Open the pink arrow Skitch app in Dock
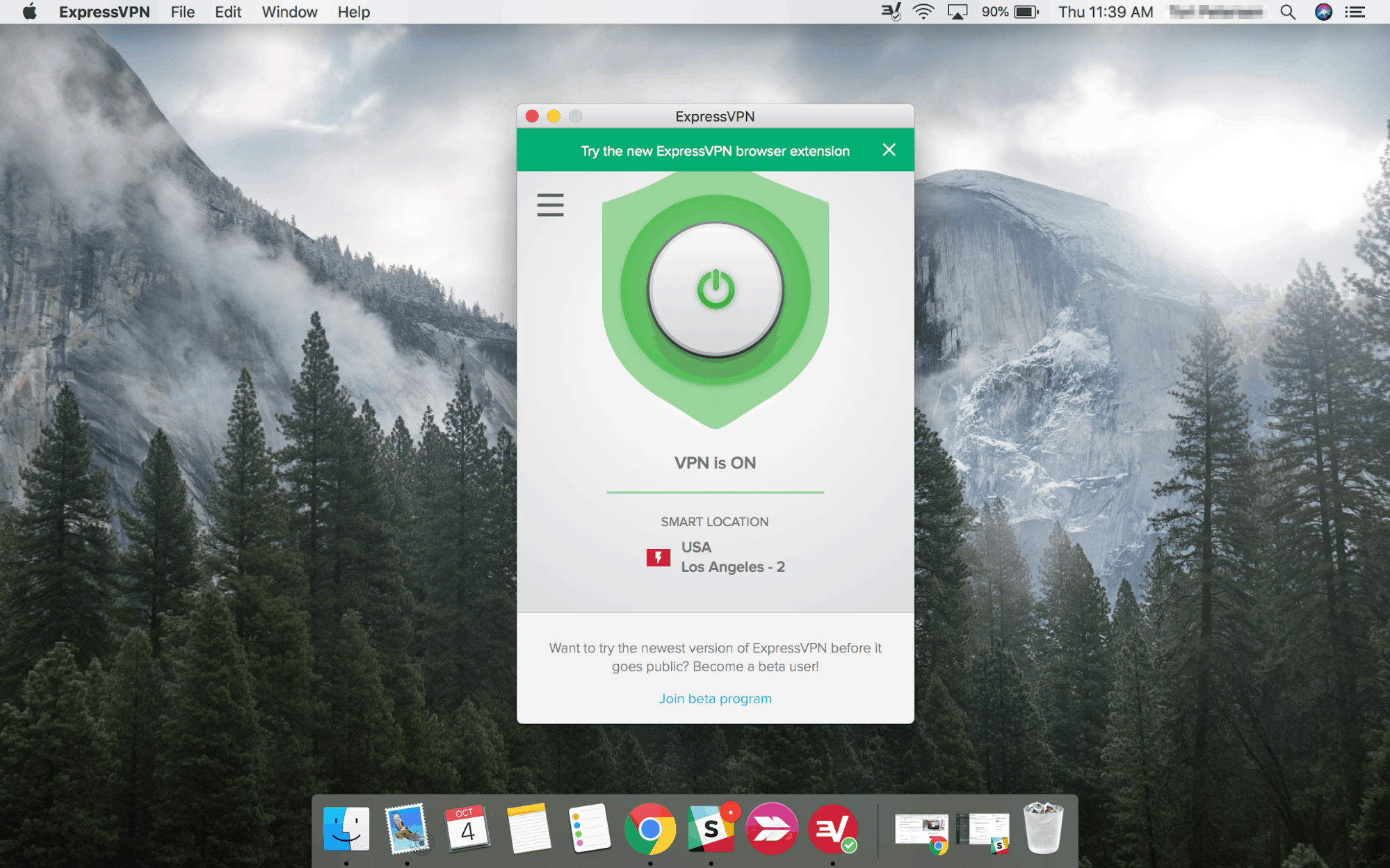Image resolution: width=1390 pixels, height=868 pixels. 772,828
